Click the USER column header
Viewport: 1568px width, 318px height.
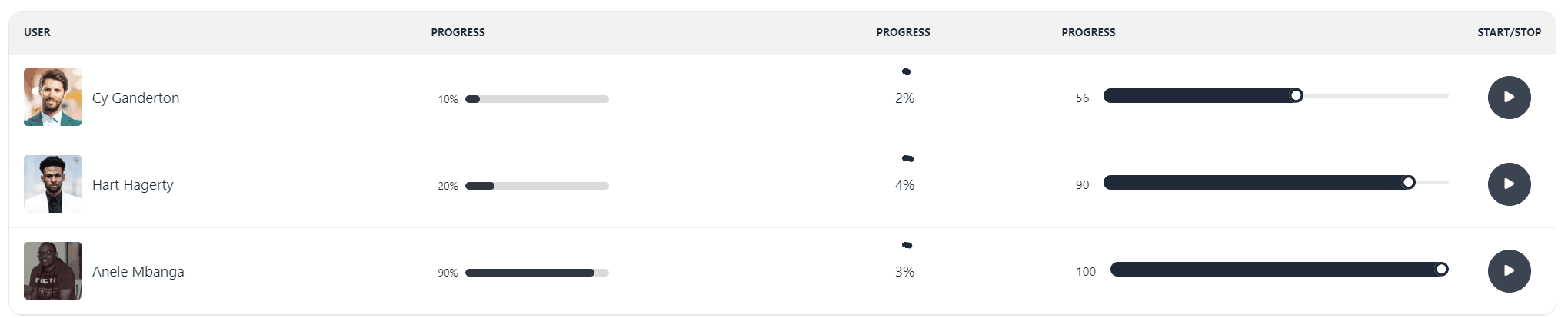37,32
